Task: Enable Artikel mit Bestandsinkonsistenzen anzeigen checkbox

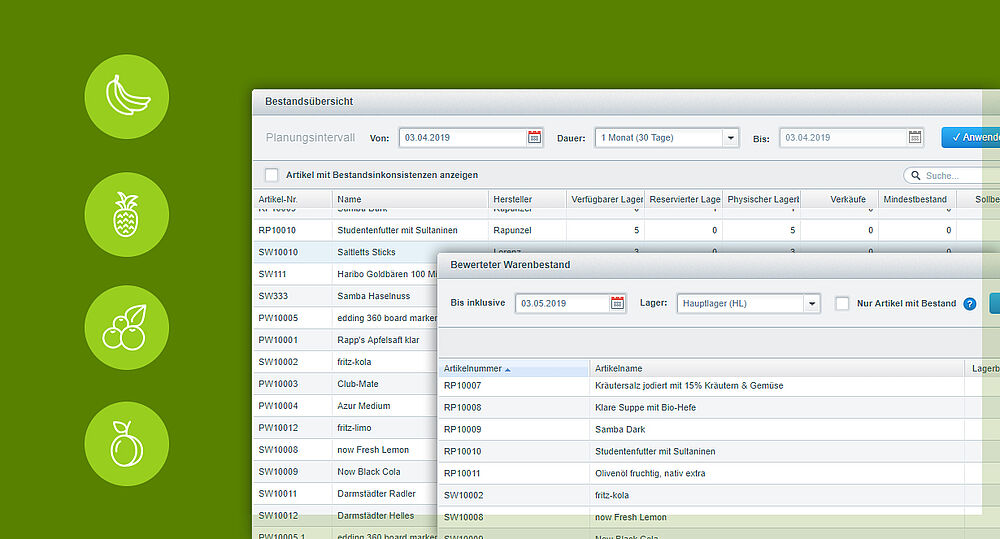Action: click(272, 175)
